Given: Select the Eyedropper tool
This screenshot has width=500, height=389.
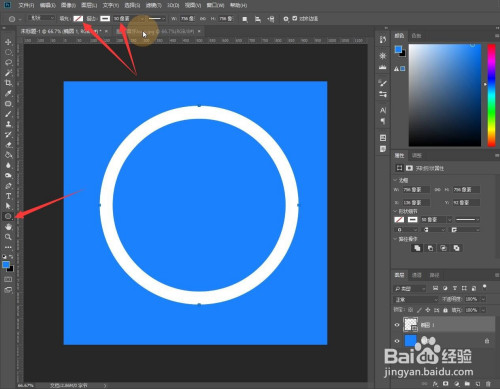Looking at the screenshot, I should coord(8,93).
